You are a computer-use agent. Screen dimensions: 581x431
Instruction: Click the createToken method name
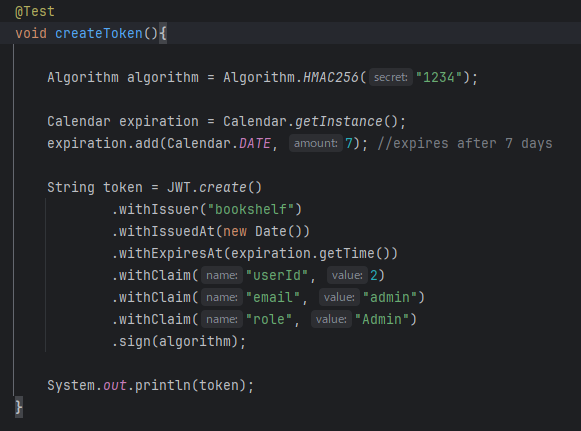pyautogui.click(x=99, y=33)
